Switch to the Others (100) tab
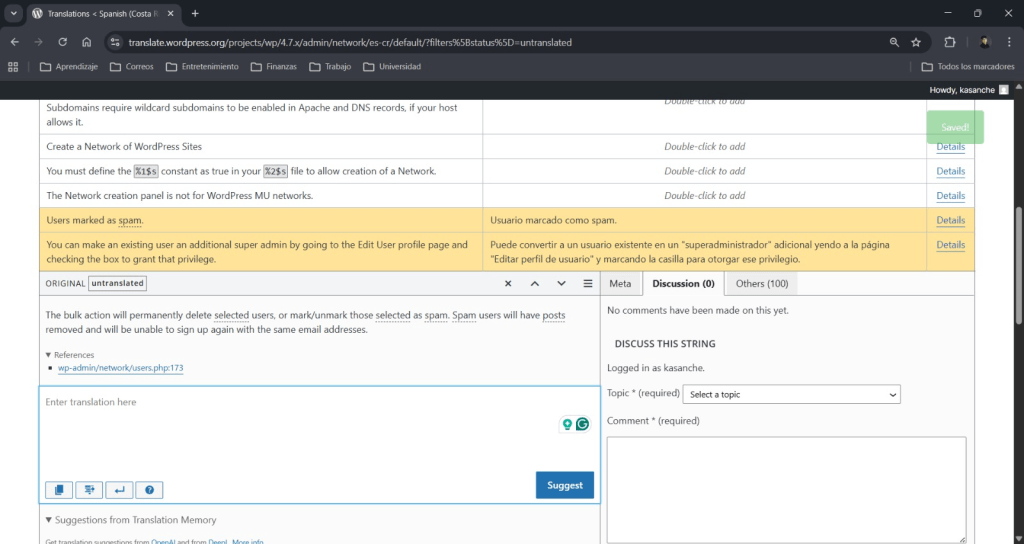This screenshot has width=1024, height=544. tap(762, 284)
